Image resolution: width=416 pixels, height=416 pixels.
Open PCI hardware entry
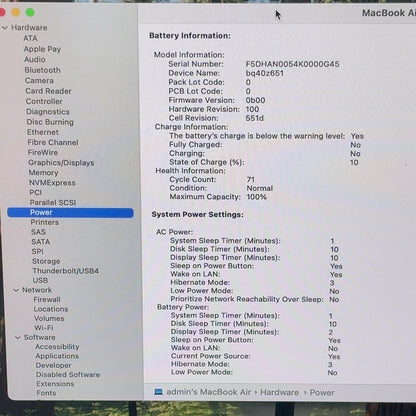pyautogui.click(x=35, y=192)
